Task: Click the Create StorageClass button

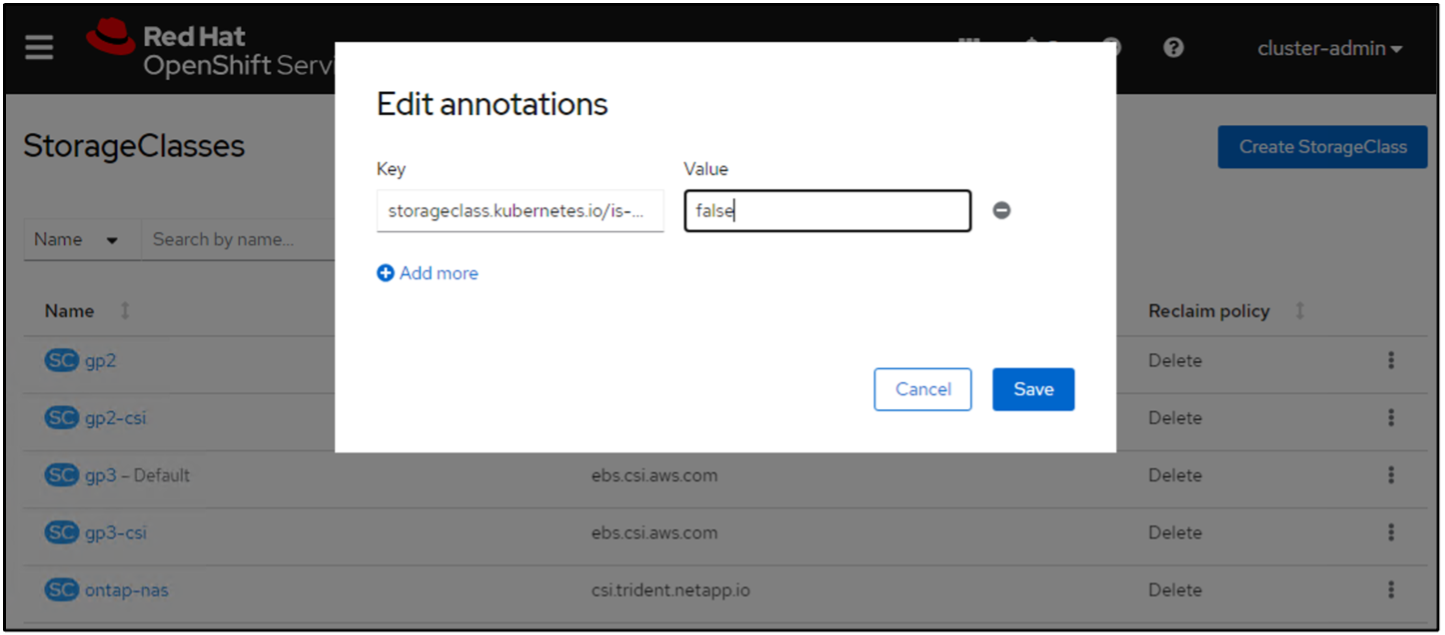Action: point(1322,147)
